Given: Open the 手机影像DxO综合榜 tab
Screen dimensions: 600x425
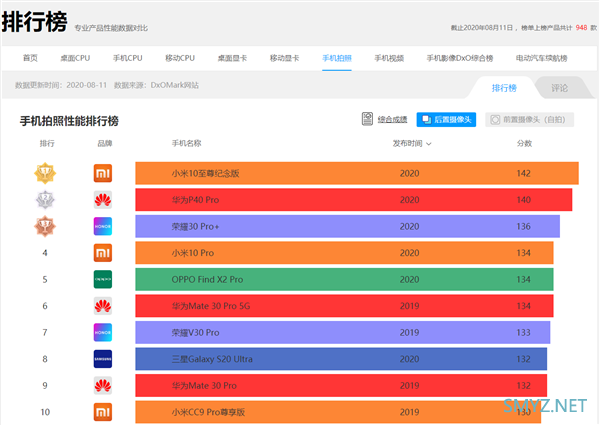Looking at the screenshot, I should [460, 58].
